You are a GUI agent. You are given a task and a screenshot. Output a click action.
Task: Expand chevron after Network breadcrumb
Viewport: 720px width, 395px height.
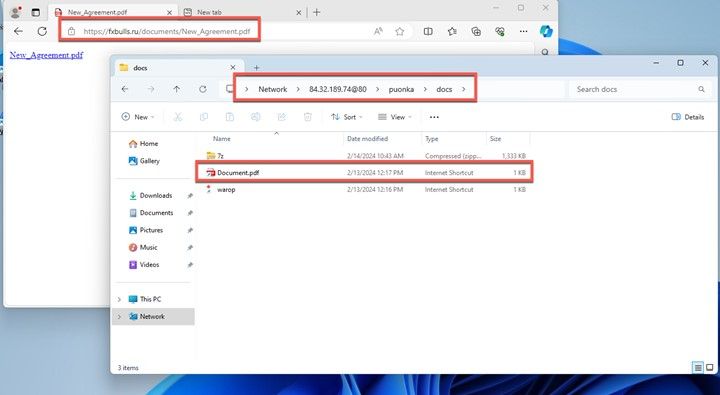pyautogui.click(x=298, y=89)
